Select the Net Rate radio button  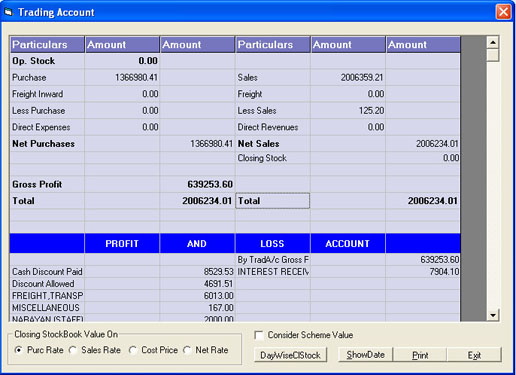[x=187, y=350]
